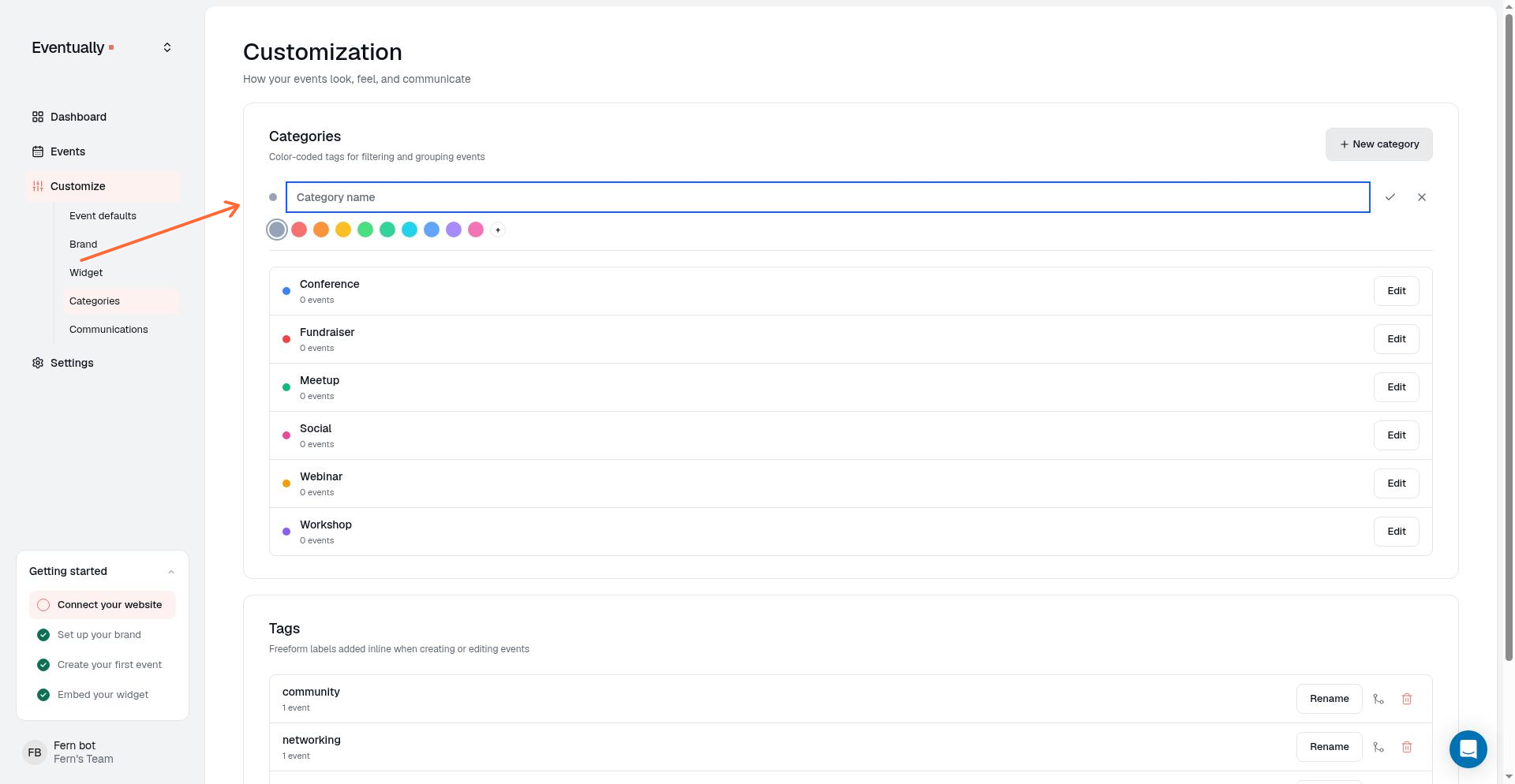
Task: Click the Meetup category name
Action: (320, 380)
